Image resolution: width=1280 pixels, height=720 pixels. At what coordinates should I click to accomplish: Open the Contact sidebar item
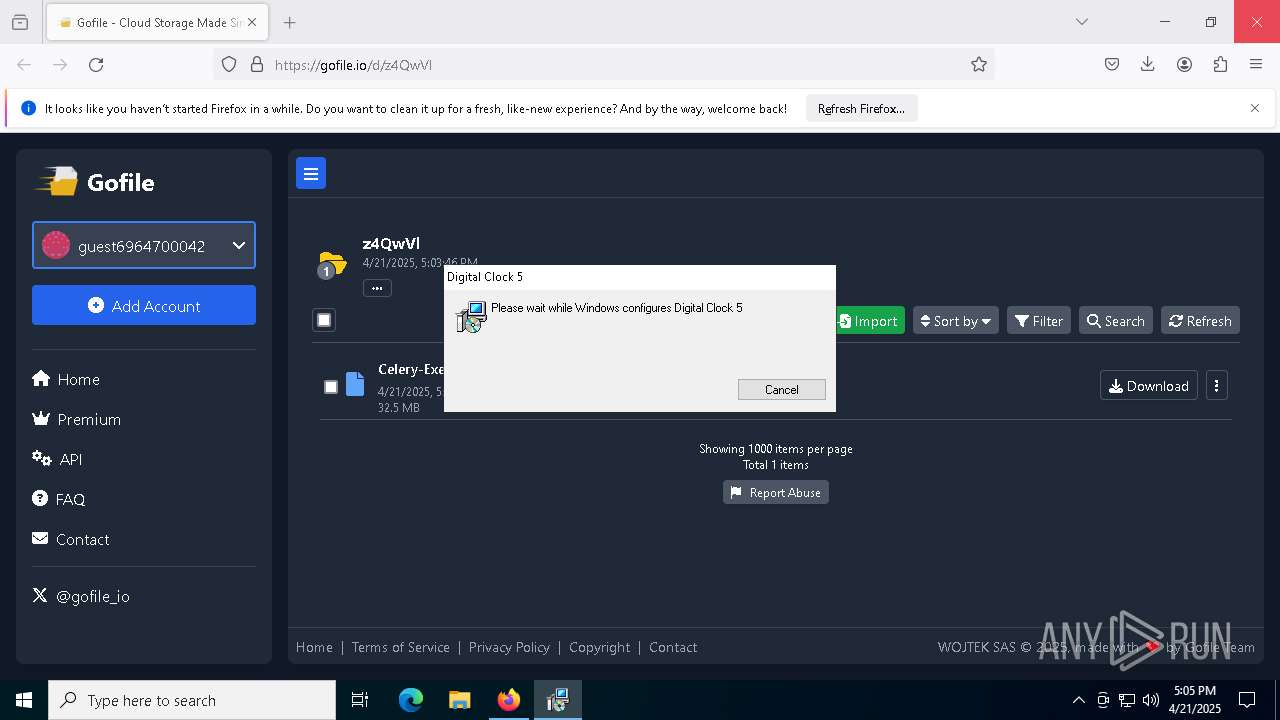coord(71,539)
